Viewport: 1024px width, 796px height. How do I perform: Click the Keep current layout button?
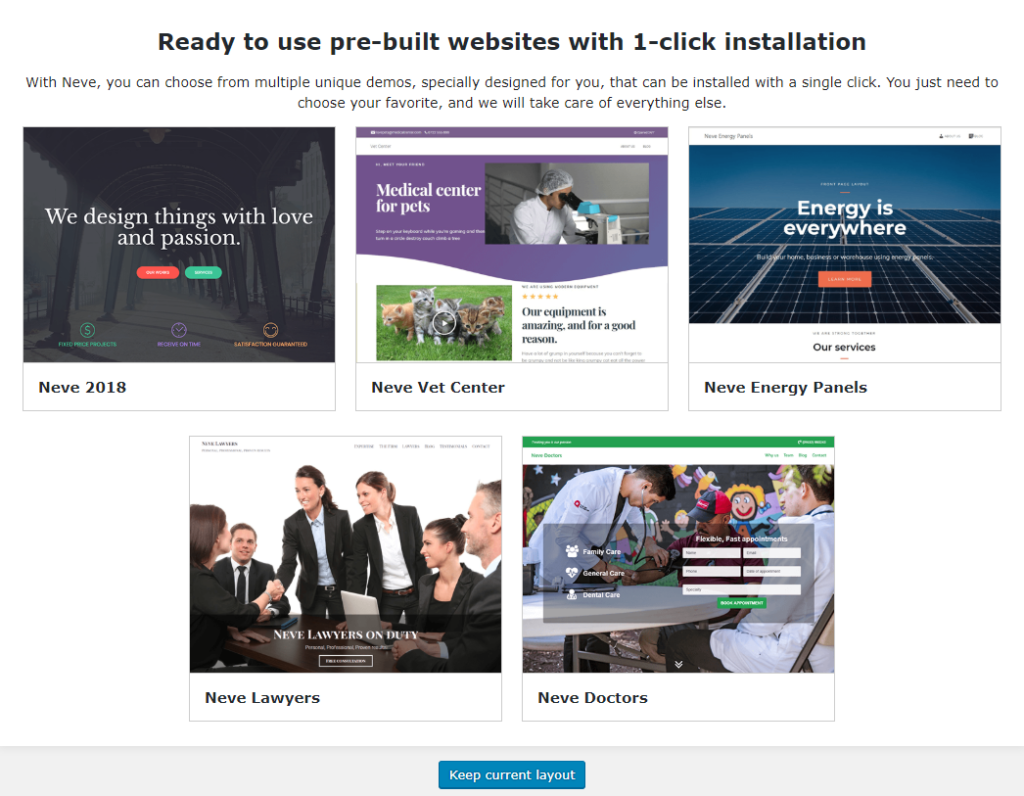point(511,774)
